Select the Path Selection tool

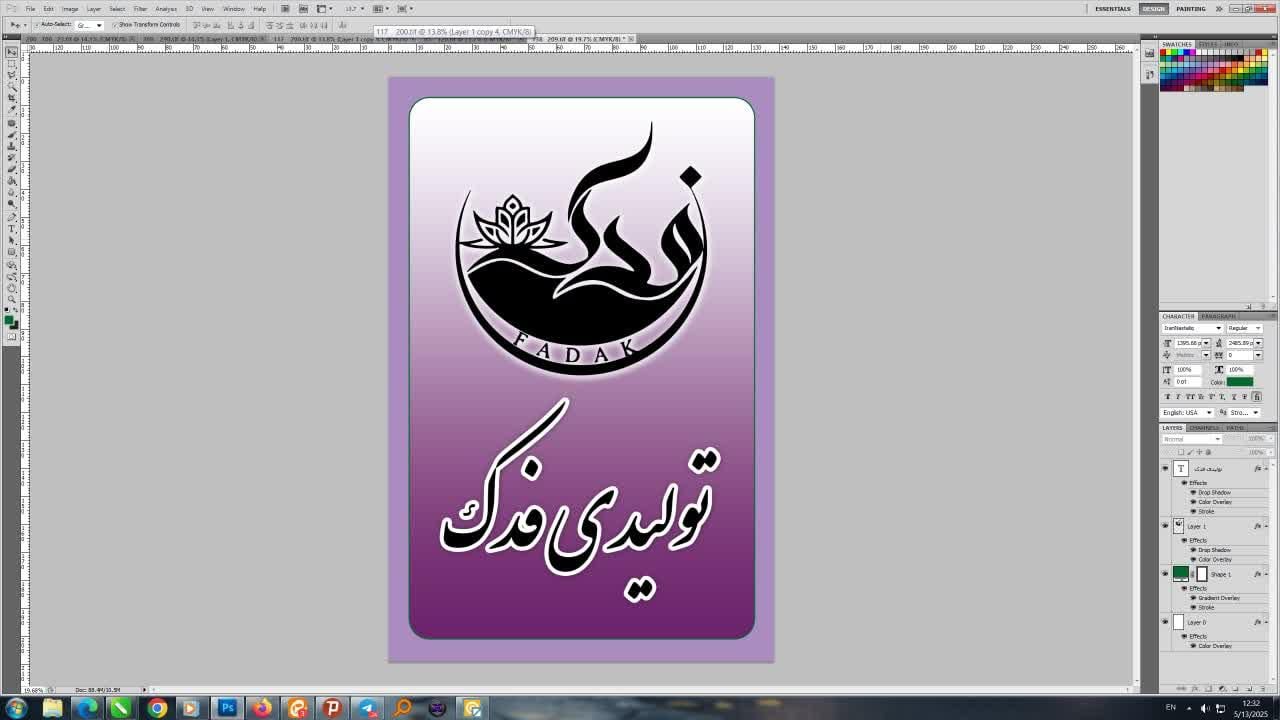12,240
